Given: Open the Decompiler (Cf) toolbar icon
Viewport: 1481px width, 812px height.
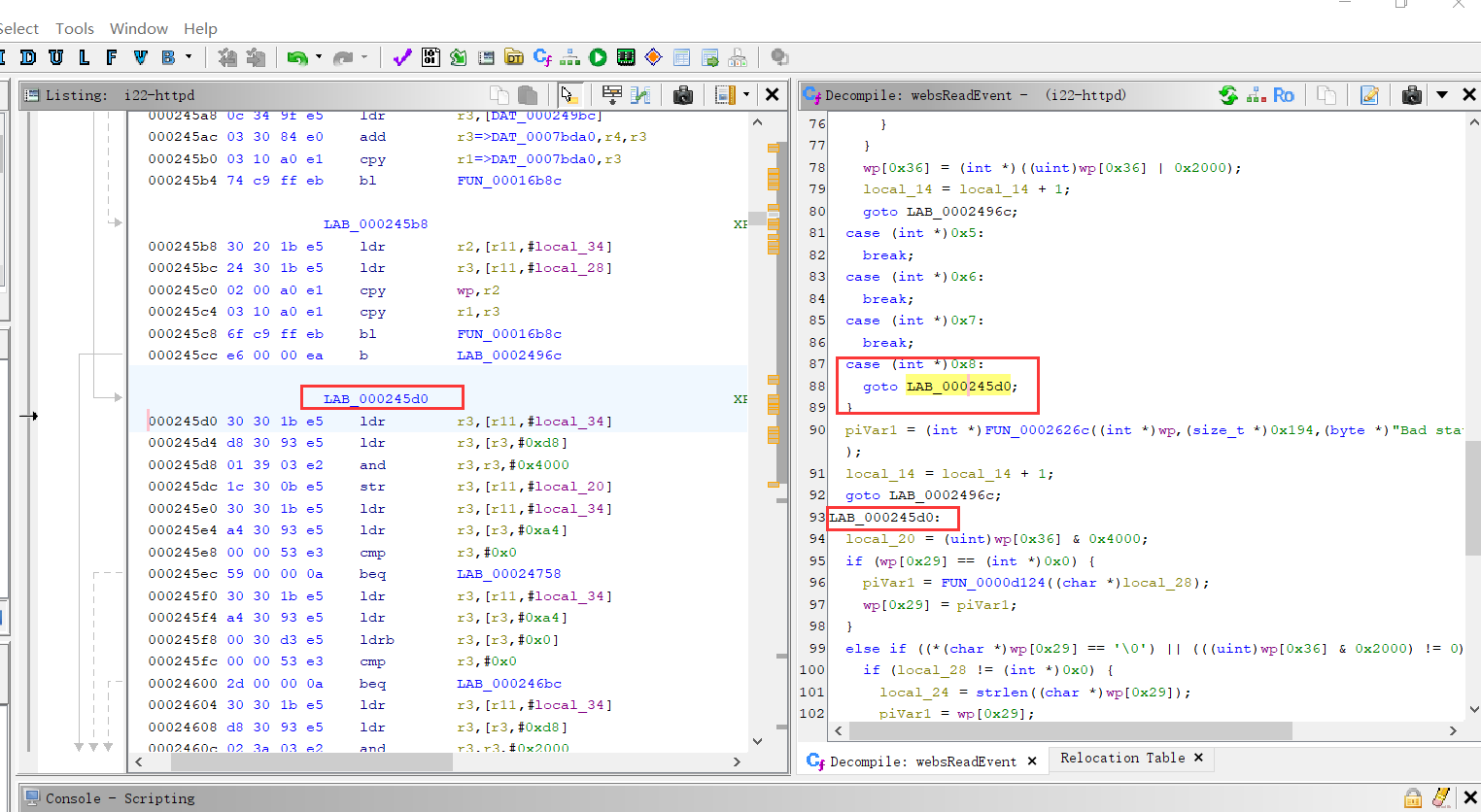Looking at the screenshot, I should (542, 57).
